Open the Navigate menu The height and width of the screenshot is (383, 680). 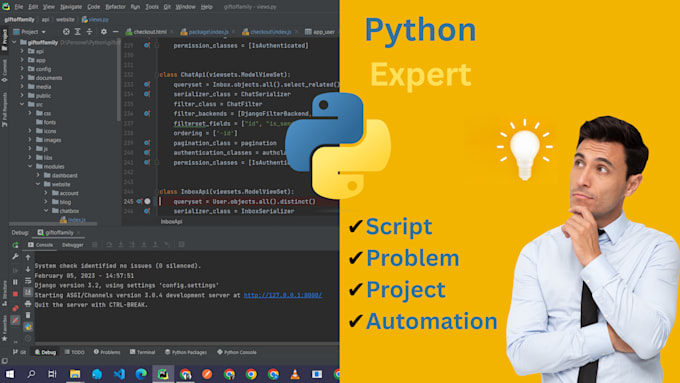[x=71, y=7]
